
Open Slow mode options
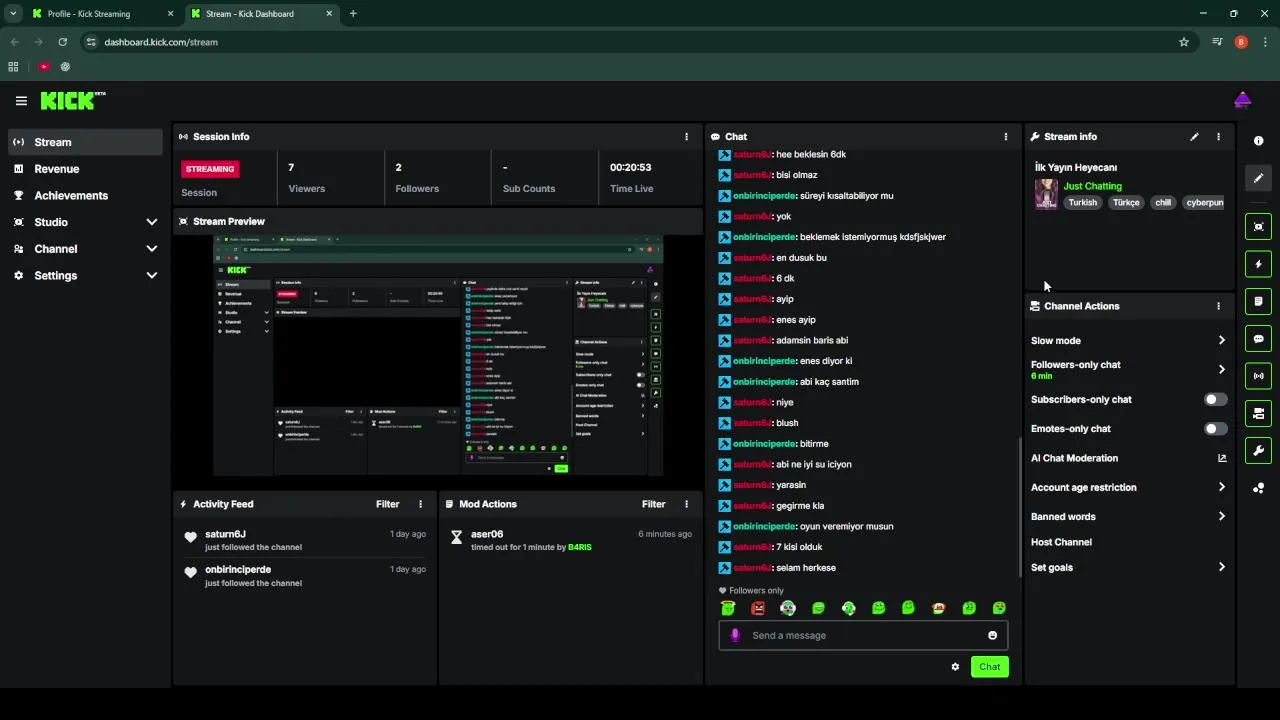pyautogui.click(x=1128, y=341)
